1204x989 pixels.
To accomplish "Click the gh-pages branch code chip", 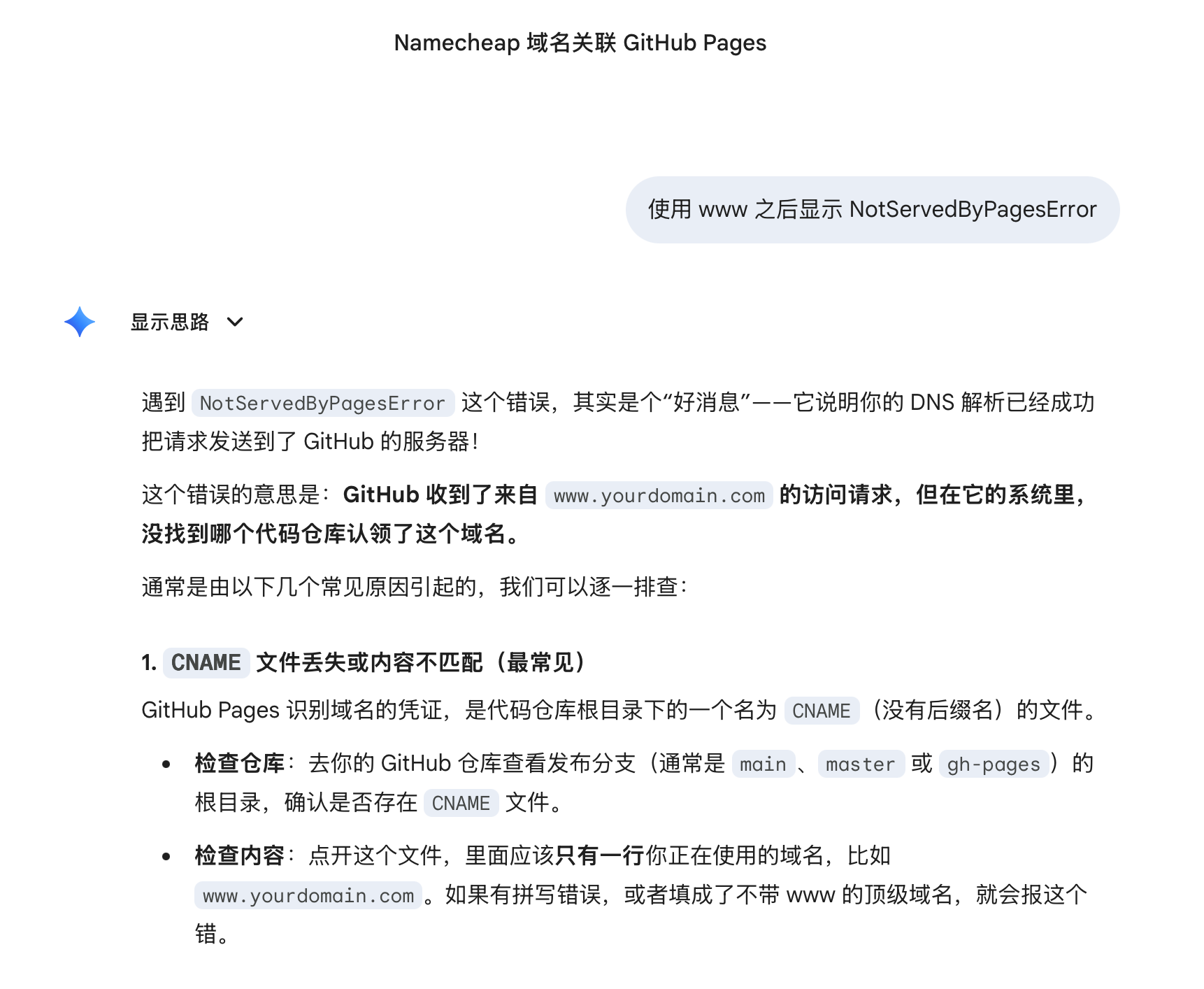I will [993, 764].
